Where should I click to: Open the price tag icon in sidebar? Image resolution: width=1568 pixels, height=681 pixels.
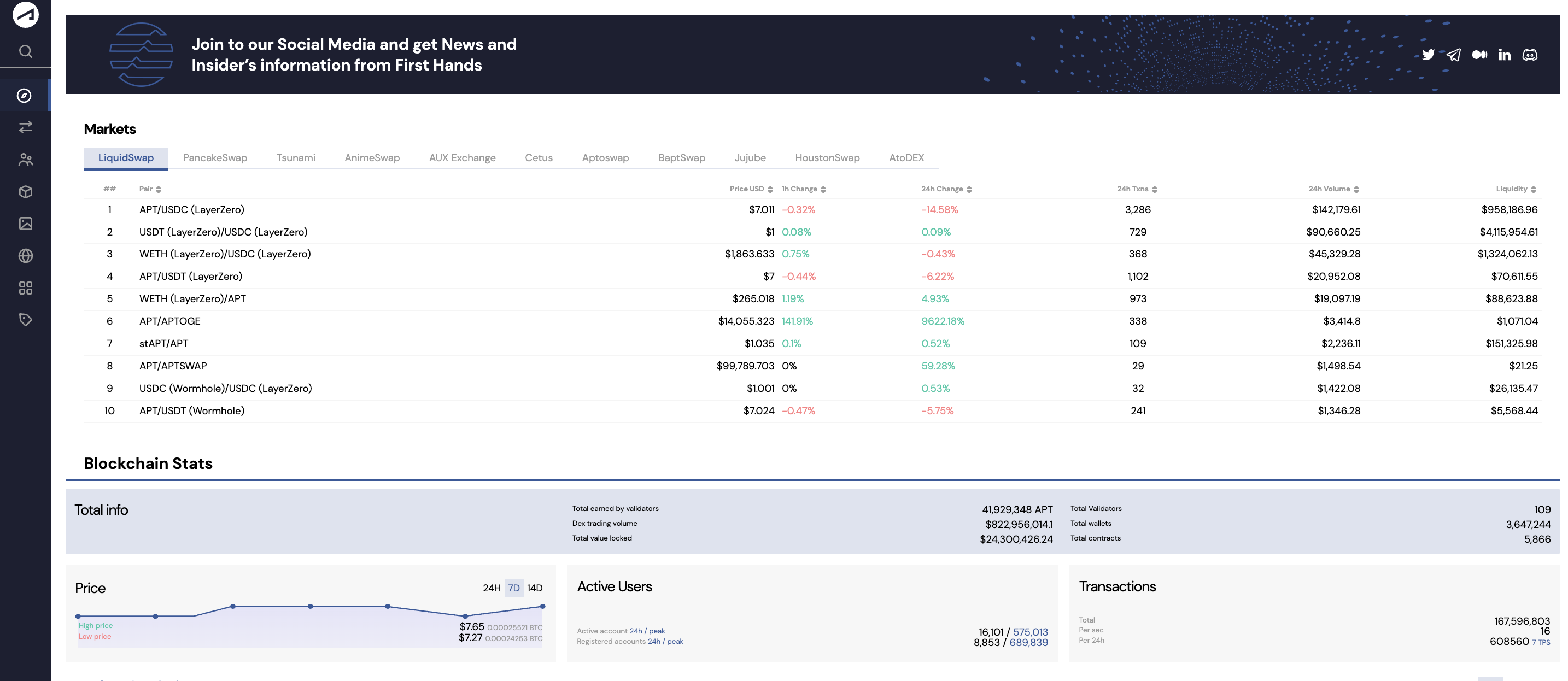[x=25, y=320]
